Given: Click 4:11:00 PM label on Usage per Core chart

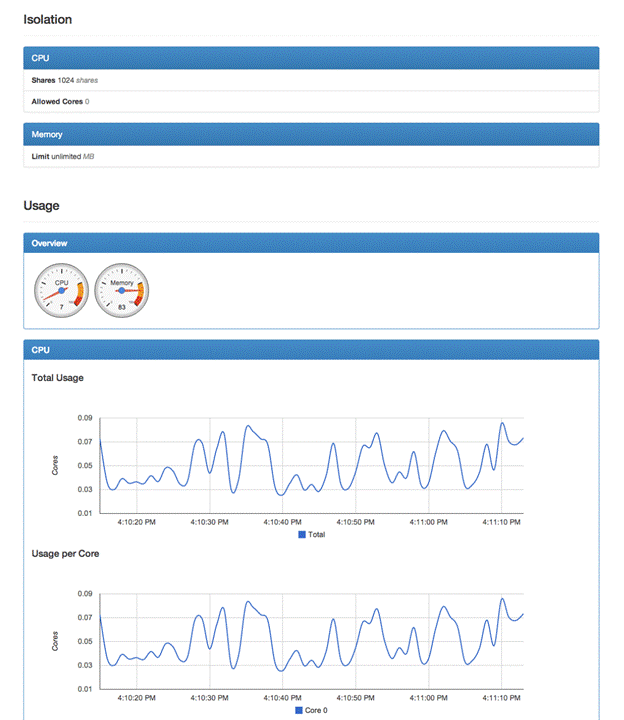Looking at the screenshot, I should click(426, 697).
